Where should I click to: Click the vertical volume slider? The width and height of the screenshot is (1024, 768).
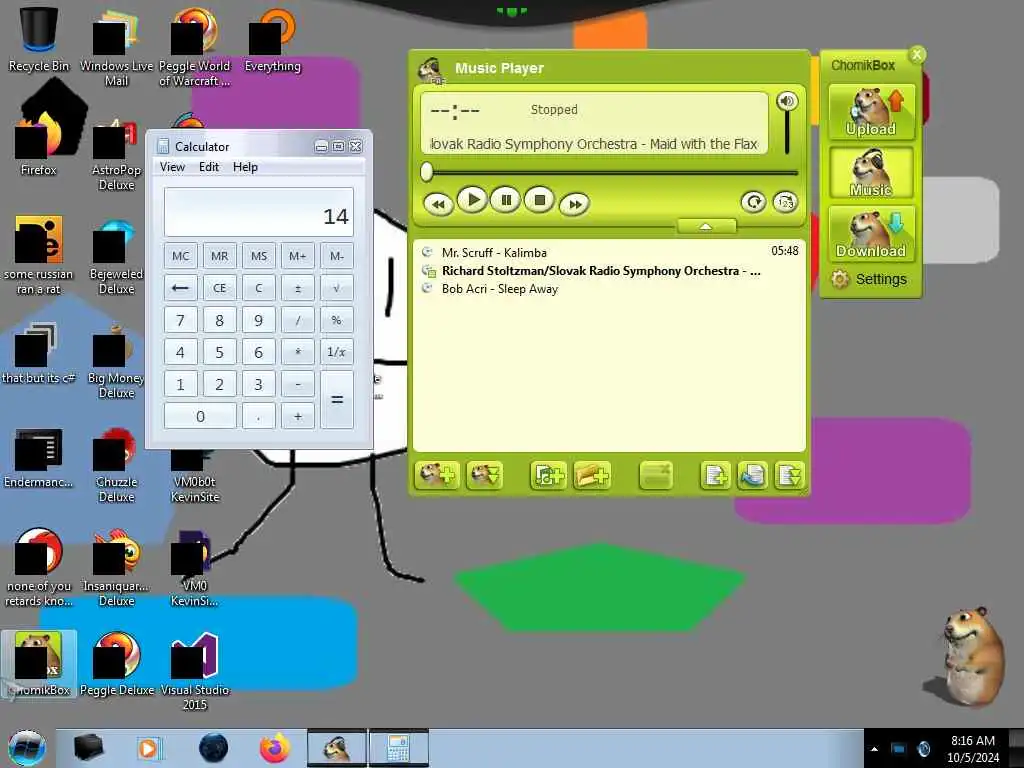point(787,132)
